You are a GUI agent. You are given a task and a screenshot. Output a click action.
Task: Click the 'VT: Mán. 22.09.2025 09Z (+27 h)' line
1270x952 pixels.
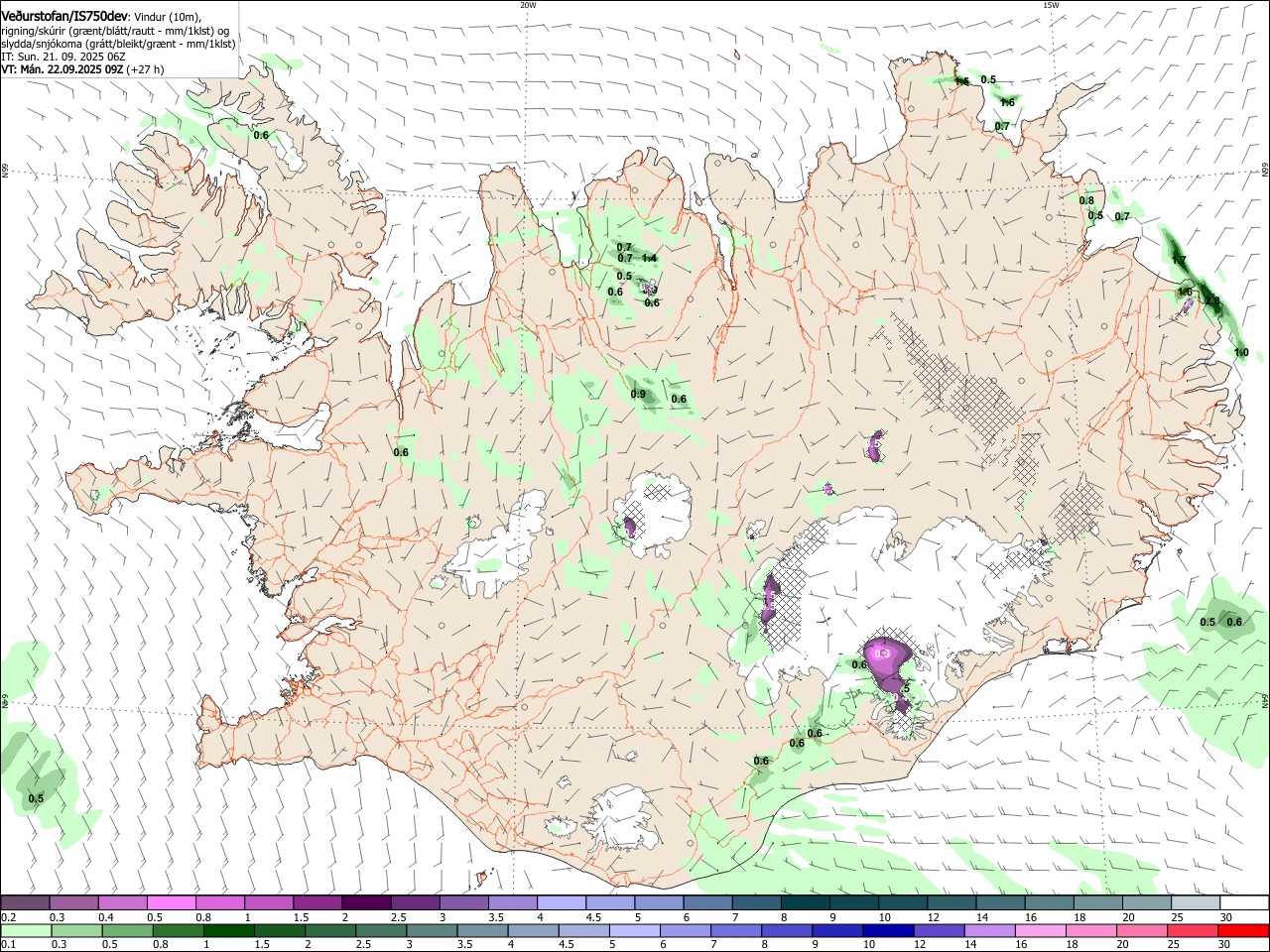pos(83,69)
